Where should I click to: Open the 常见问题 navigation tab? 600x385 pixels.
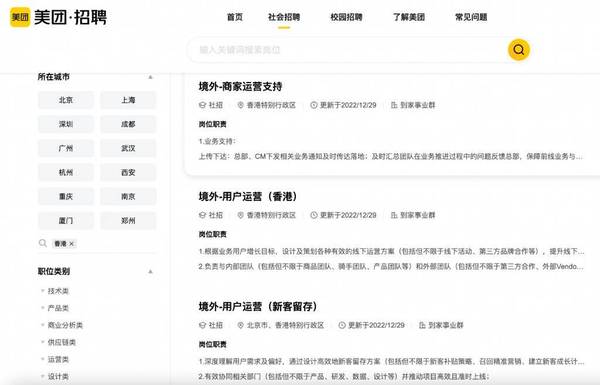click(x=471, y=17)
